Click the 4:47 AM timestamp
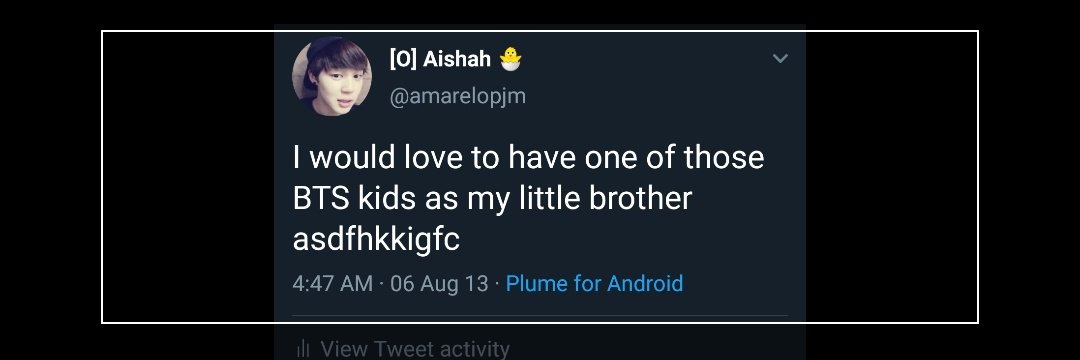Viewport: 1080px width, 360px height. [333, 284]
